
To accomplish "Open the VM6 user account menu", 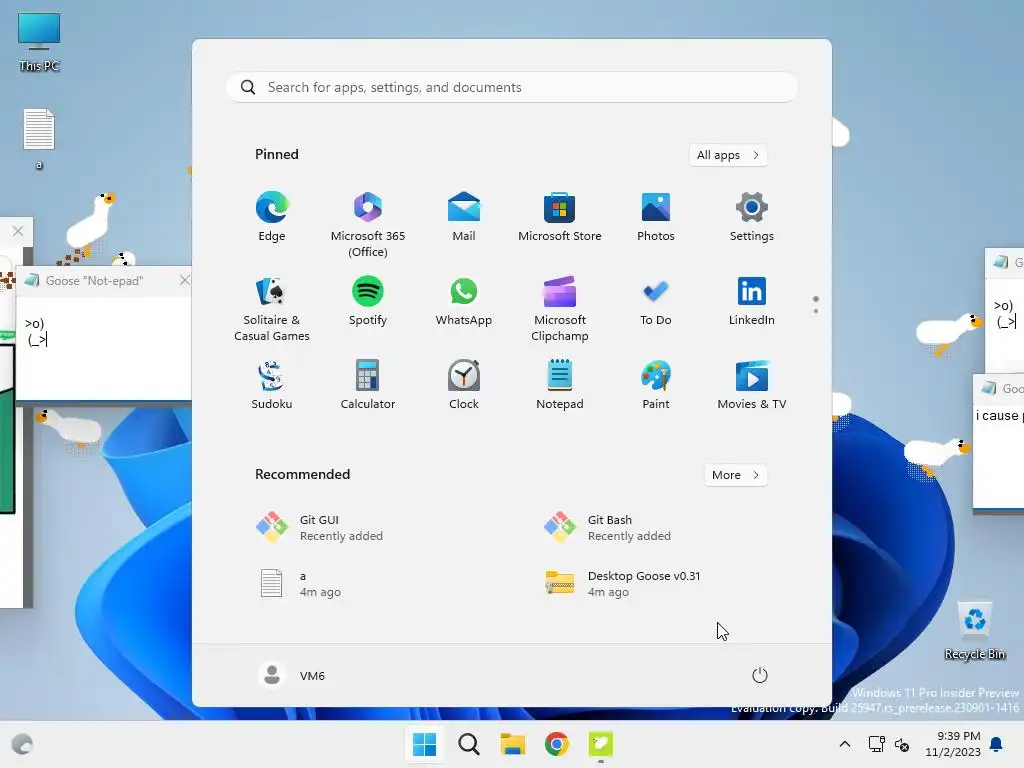I will (x=292, y=675).
